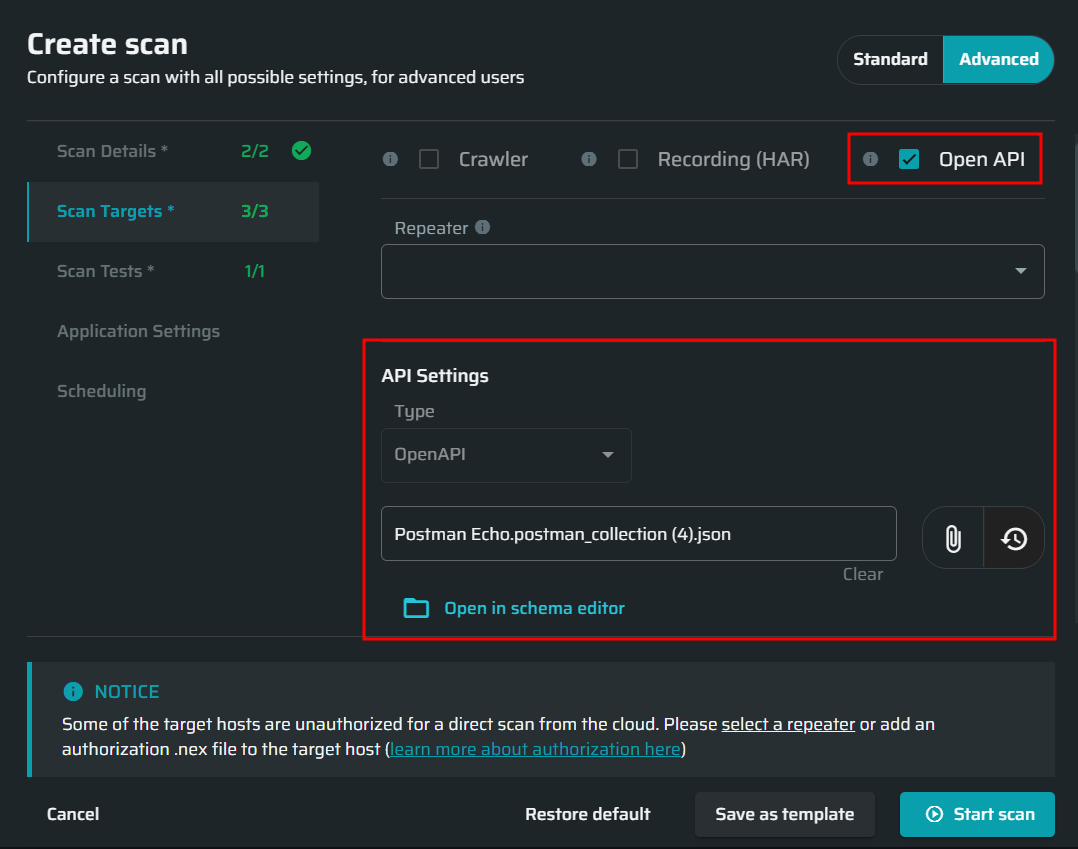
Task: Click the folder icon for schema editor
Action: [416, 608]
